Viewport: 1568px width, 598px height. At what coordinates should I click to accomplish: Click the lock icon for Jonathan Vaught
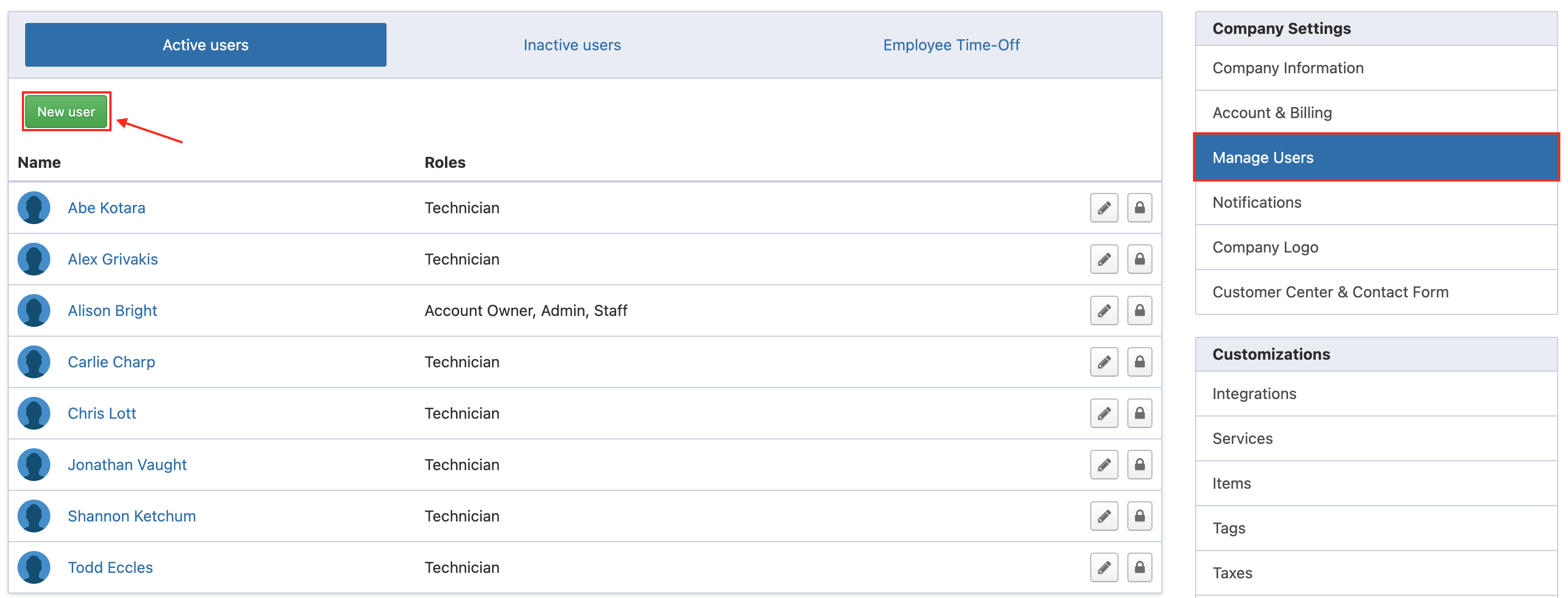pyautogui.click(x=1139, y=465)
